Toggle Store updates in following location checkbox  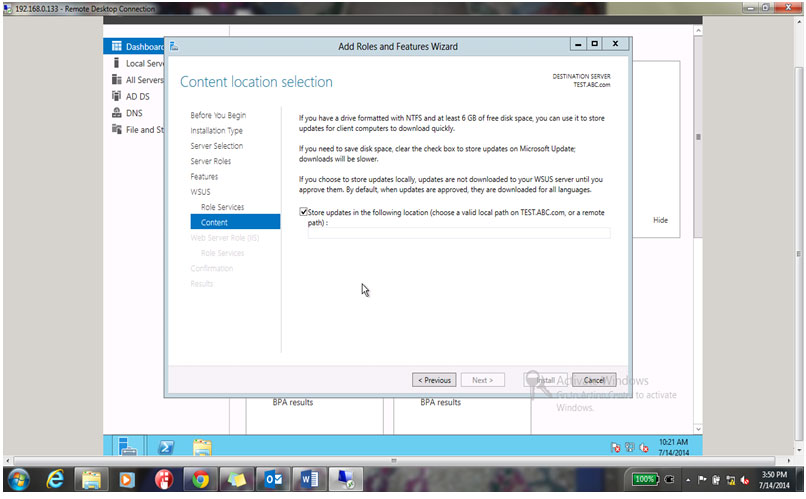(303, 212)
